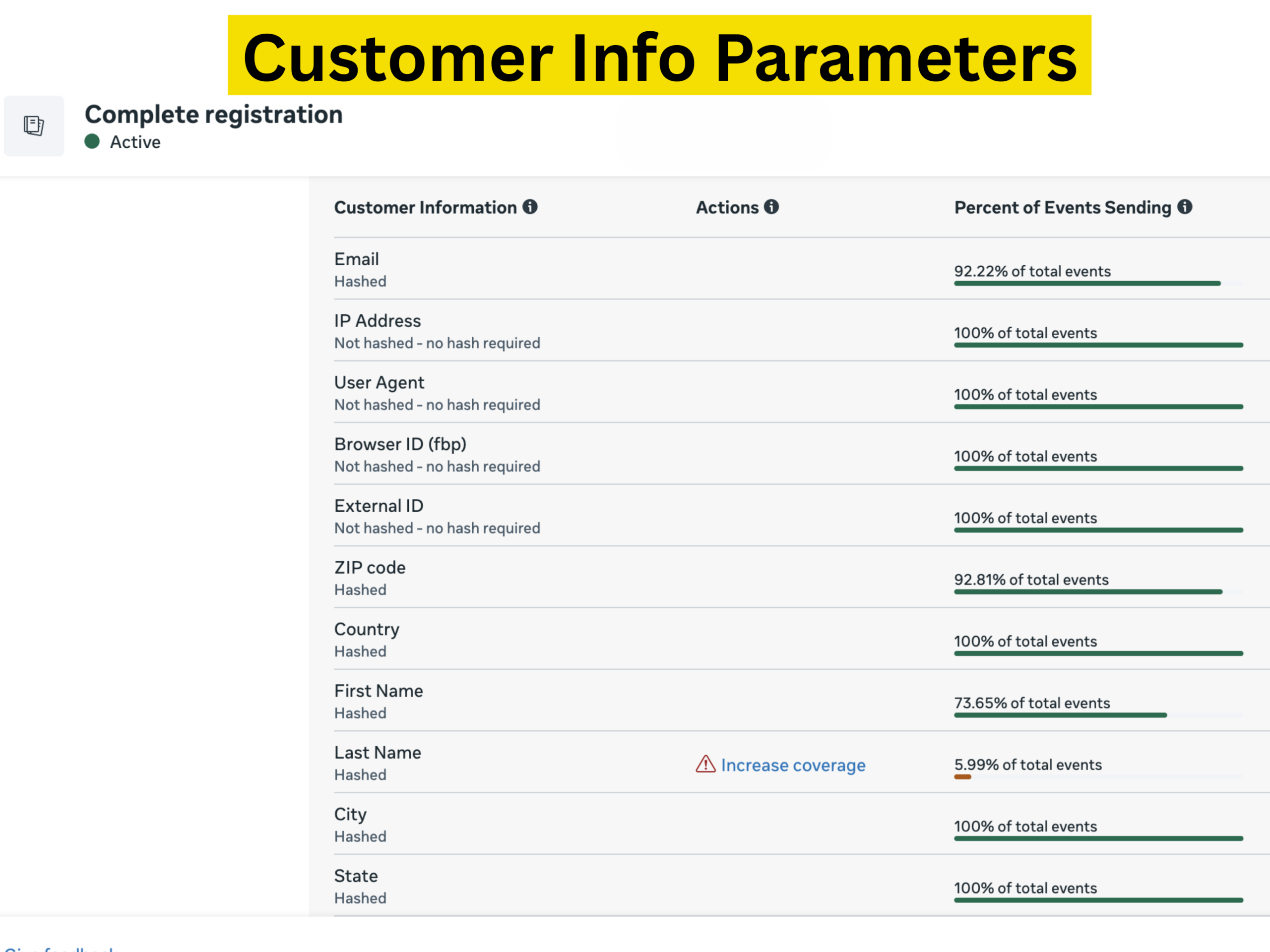The image size is (1270, 952).
Task: Open the Increase coverage link
Action: pos(792,765)
